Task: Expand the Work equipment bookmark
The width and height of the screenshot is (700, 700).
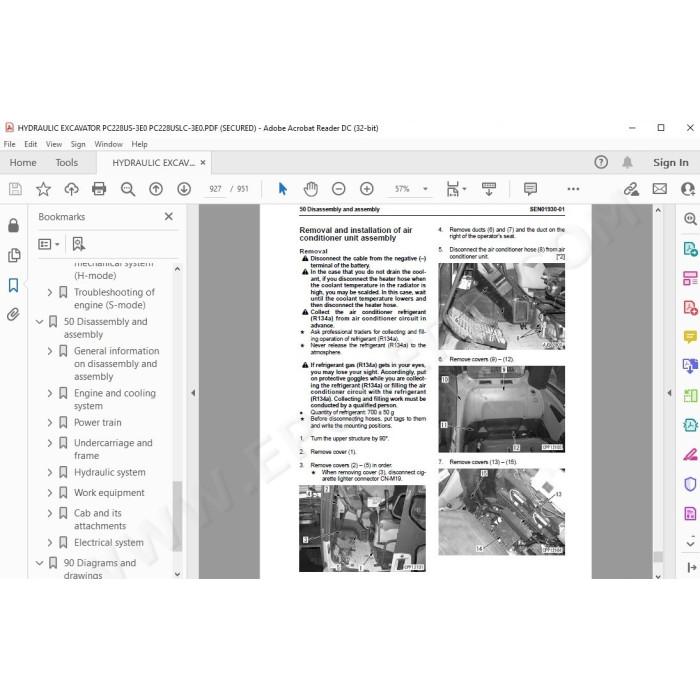Action: tap(50, 493)
